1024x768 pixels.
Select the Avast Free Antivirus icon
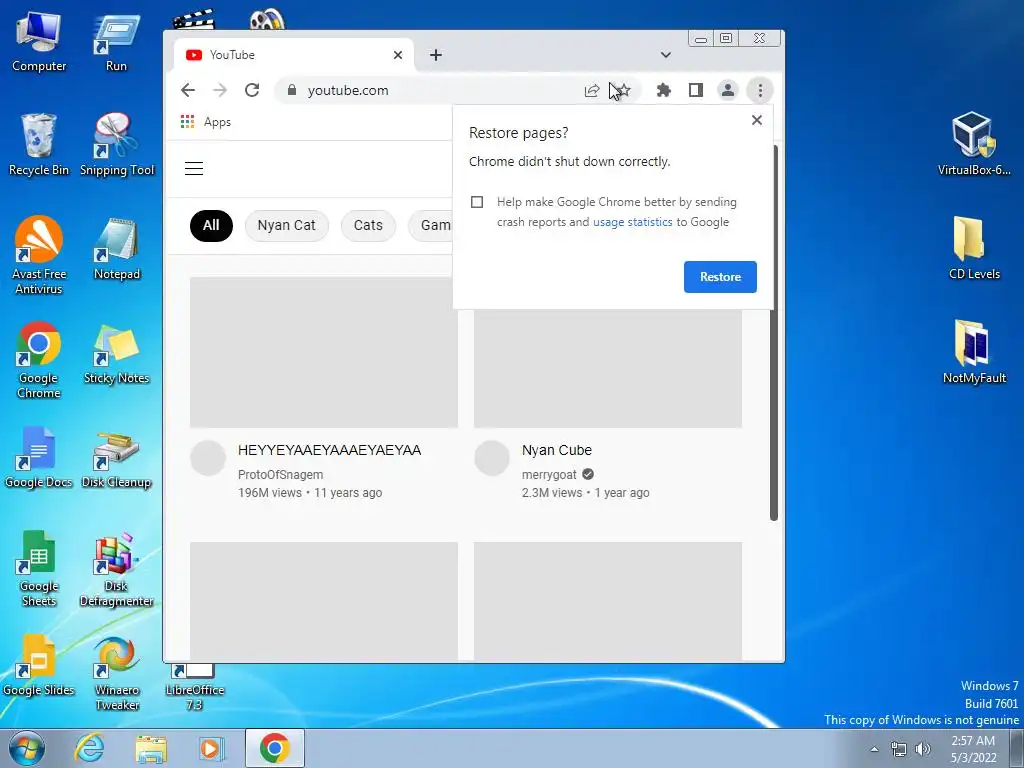(x=39, y=256)
